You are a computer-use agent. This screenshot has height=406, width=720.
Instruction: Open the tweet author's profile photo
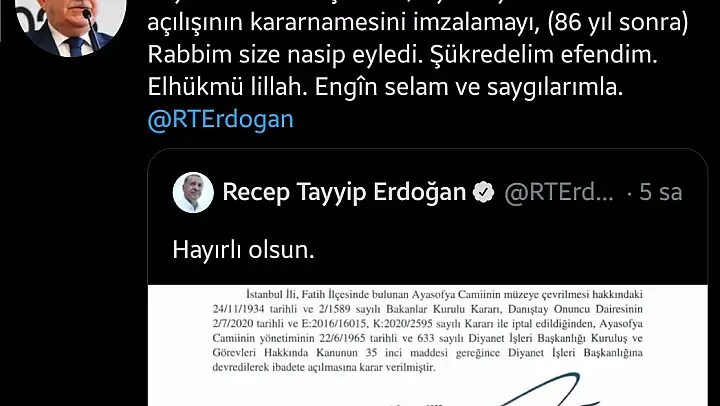click(x=70, y=23)
